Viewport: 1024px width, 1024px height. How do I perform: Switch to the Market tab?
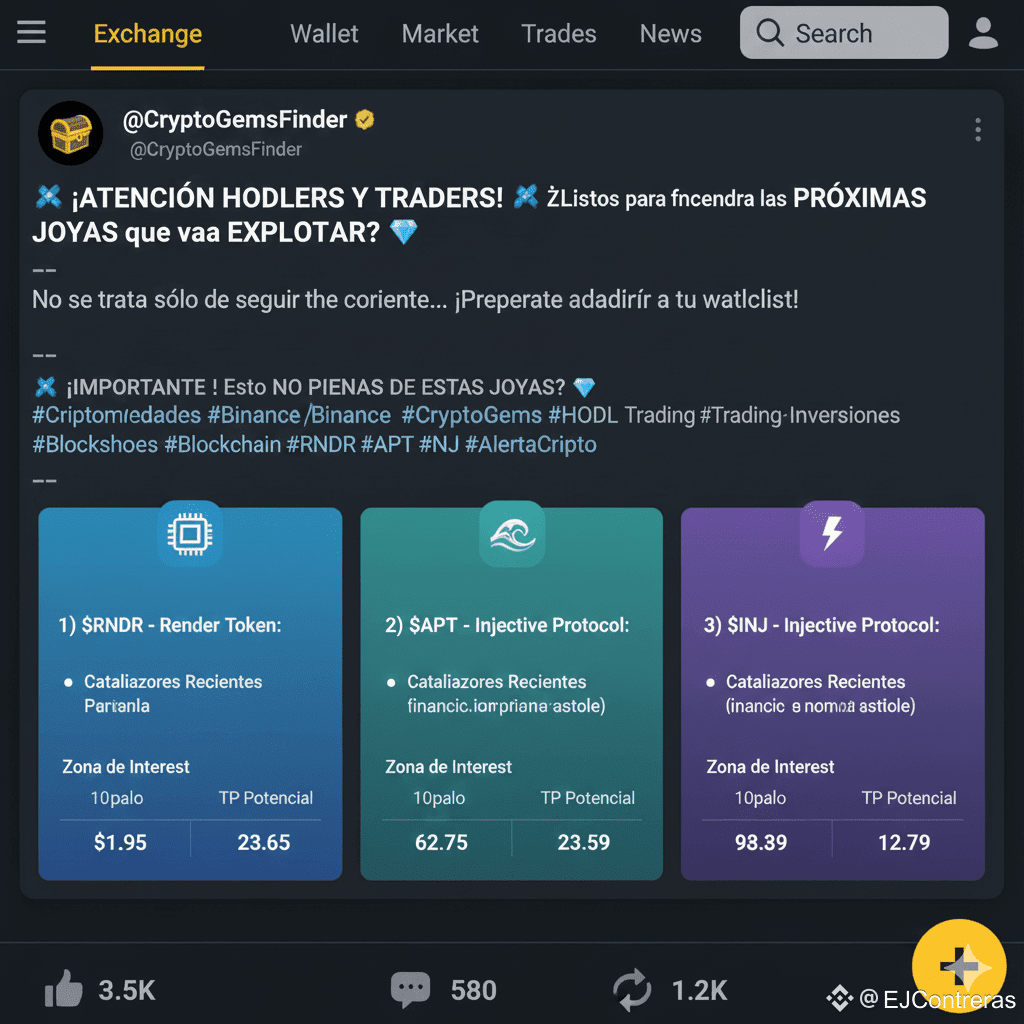click(440, 33)
